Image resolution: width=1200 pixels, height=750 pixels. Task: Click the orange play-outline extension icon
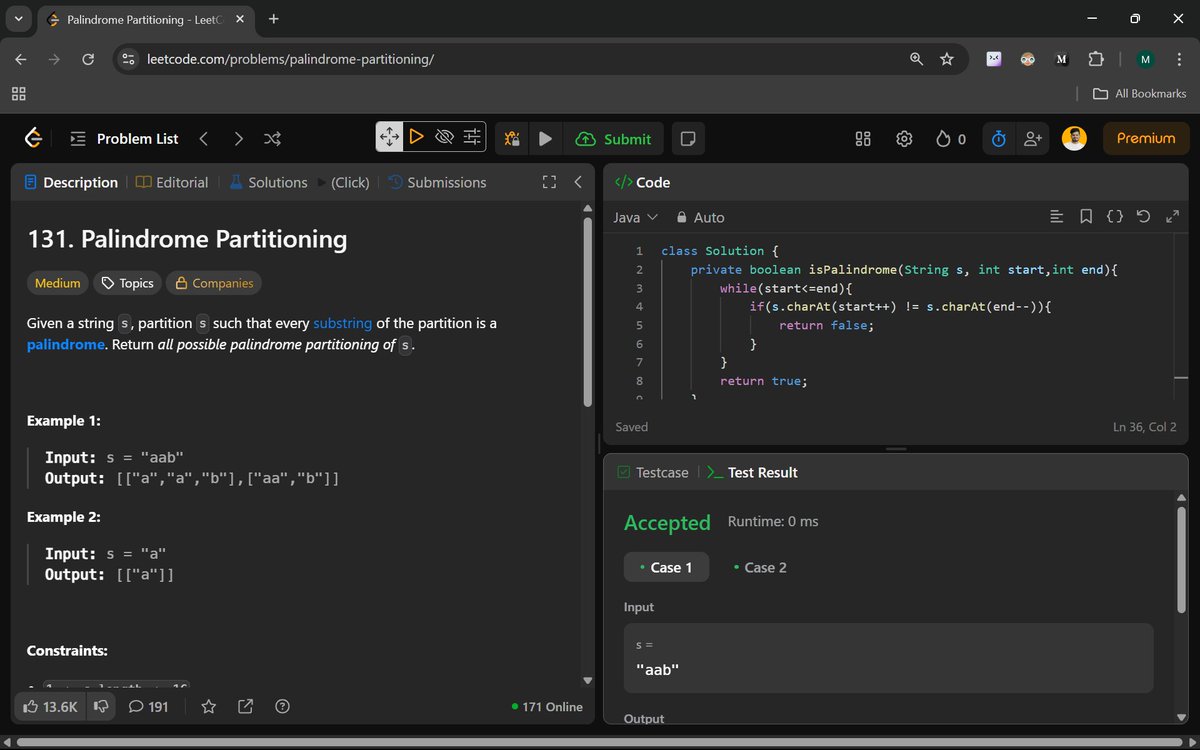click(x=417, y=137)
